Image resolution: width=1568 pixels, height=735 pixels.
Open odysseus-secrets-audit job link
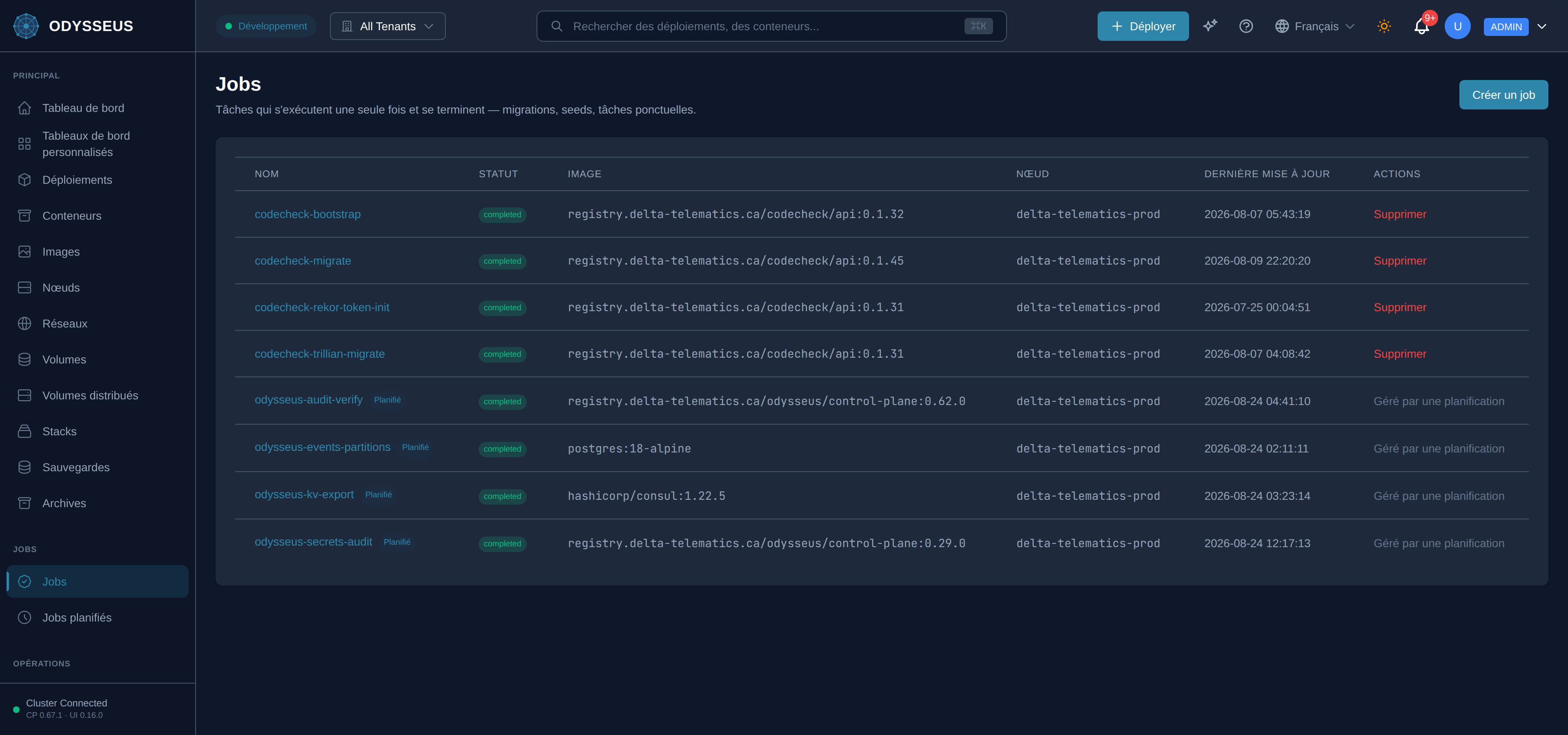click(x=314, y=542)
